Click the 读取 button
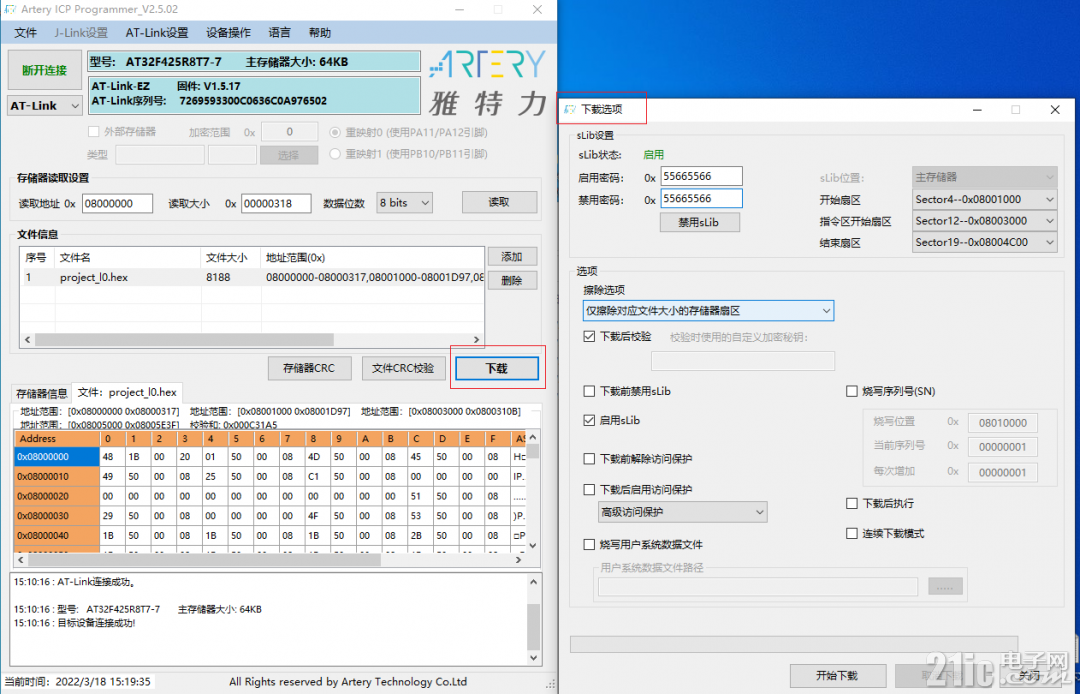1080x694 pixels. click(x=499, y=202)
